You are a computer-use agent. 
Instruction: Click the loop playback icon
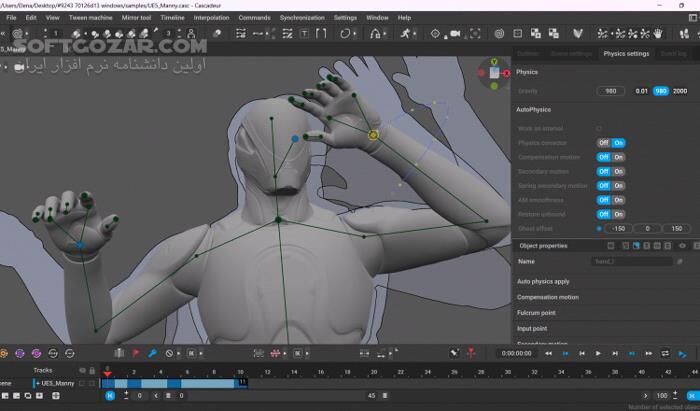point(665,353)
